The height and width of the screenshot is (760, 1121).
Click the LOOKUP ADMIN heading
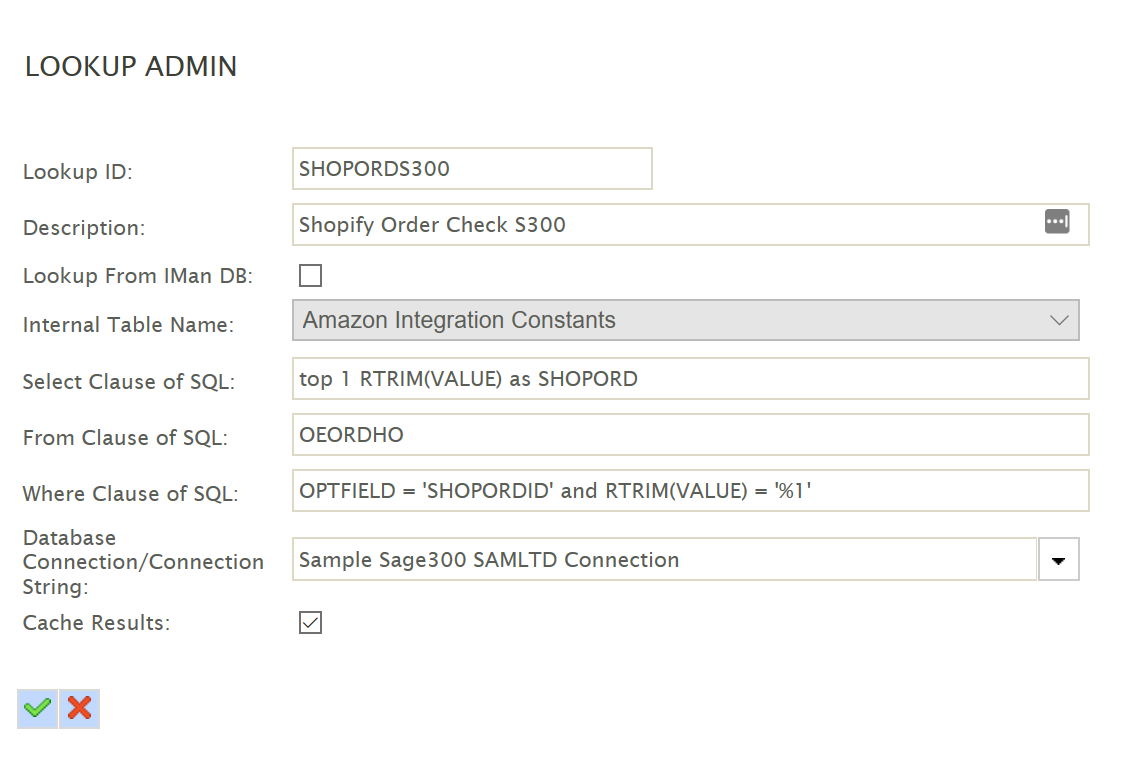point(131,67)
